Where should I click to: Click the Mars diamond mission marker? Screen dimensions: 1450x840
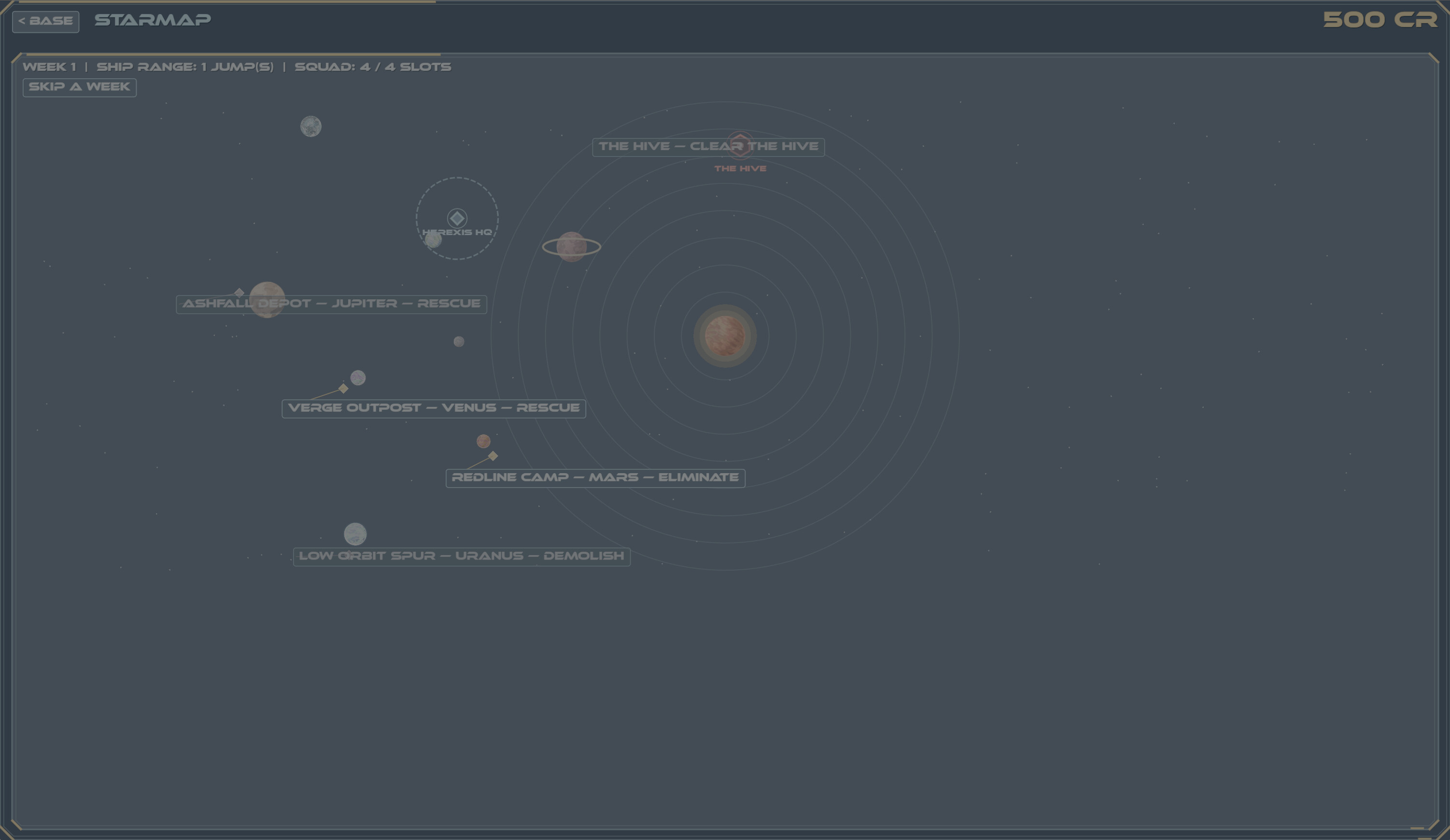(493, 456)
